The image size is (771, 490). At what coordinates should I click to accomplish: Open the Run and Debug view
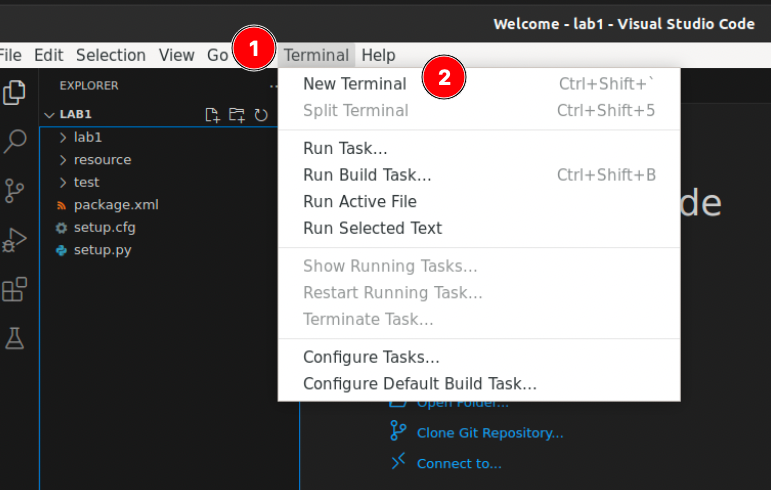[14, 240]
